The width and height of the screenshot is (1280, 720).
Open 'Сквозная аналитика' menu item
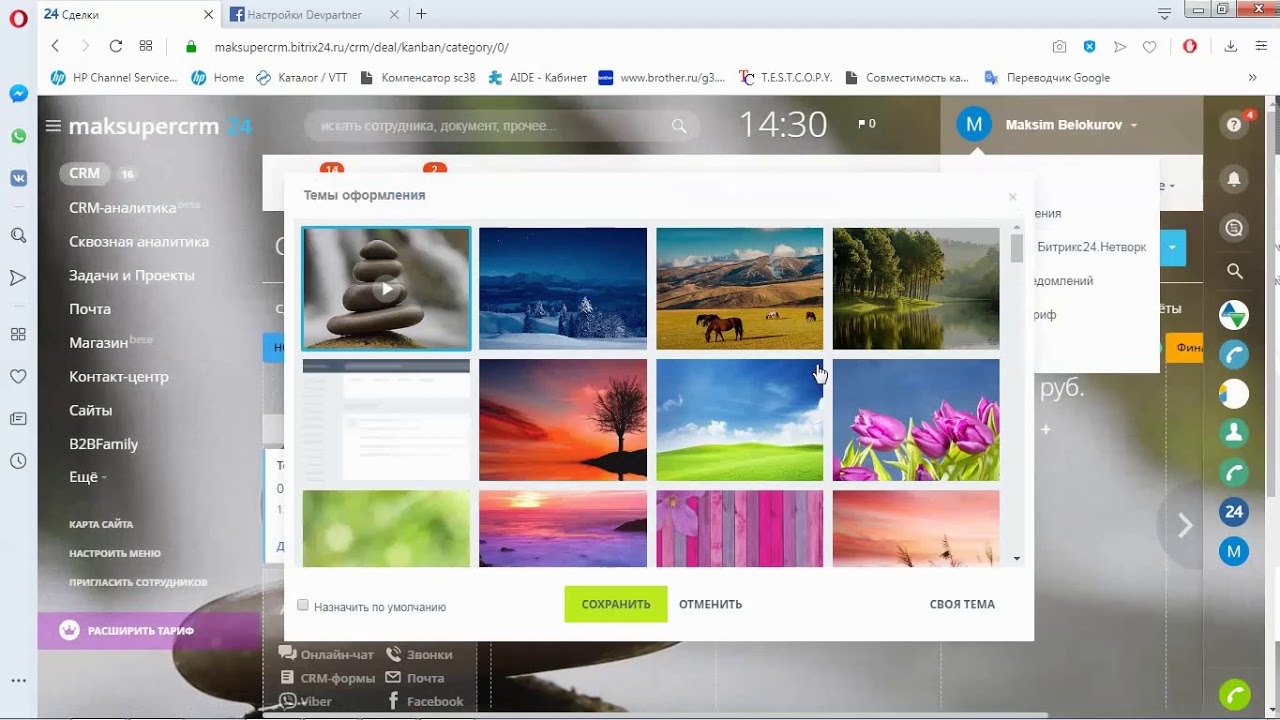tap(139, 241)
